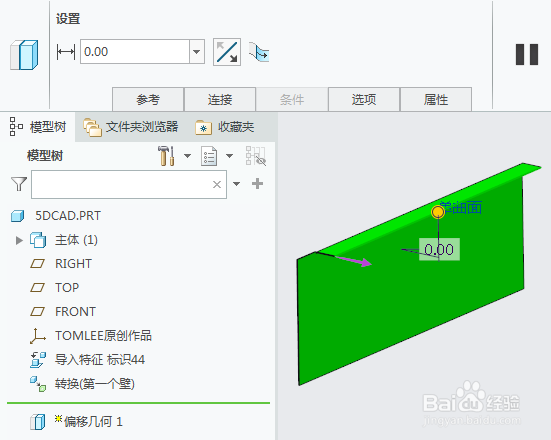Switch to the 模型树 navigator tab
Viewport: 551px width, 440px height.
(x=38, y=127)
